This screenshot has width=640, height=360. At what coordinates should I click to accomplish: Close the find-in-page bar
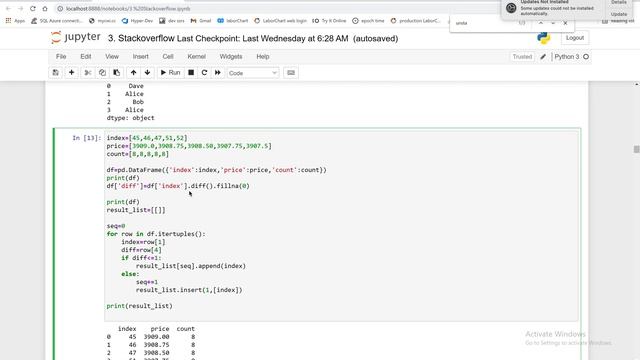click(x=565, y=23)
